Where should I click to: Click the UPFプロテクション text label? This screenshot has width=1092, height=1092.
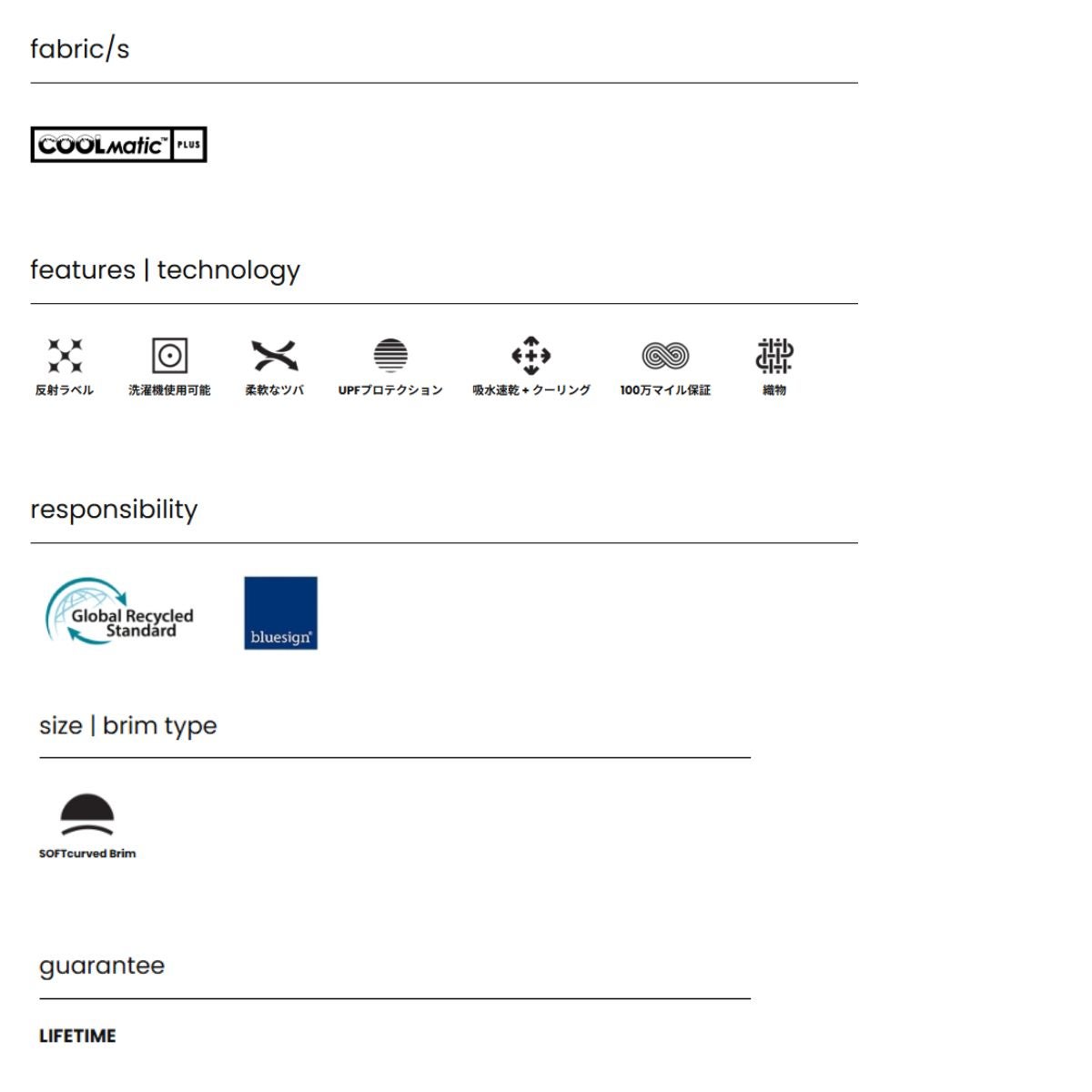390,390
